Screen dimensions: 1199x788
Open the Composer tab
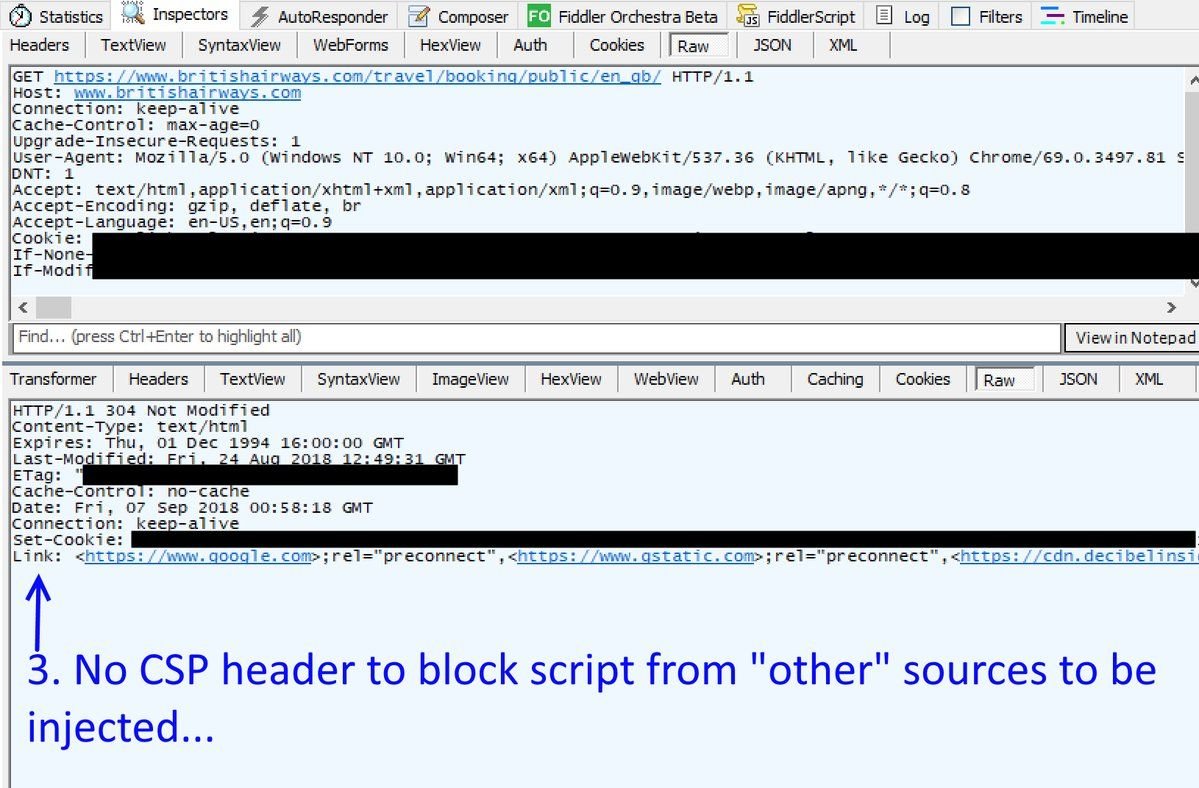(x=458, y=16)
